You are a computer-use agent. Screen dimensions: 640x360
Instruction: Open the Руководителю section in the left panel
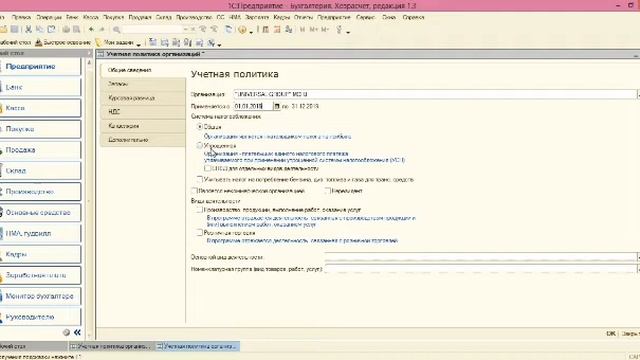click(40, 317)
